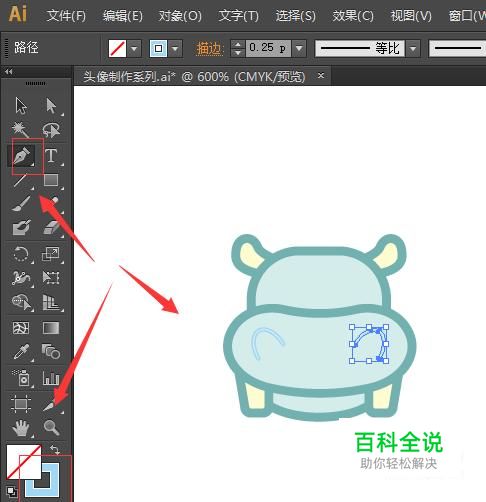Select the Paintbrush tool
This screenshot has width=486, height=502.
click(x=21, y=204)
